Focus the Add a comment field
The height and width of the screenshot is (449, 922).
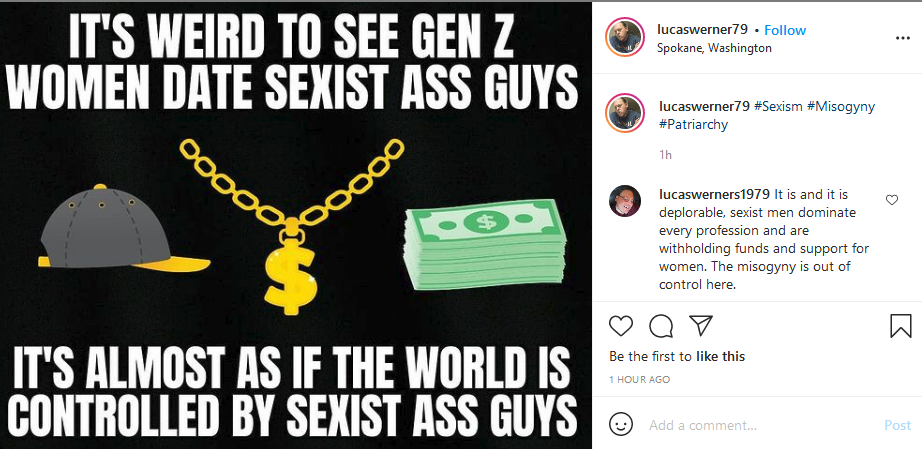pyautogui.click(x=761, y=425)
